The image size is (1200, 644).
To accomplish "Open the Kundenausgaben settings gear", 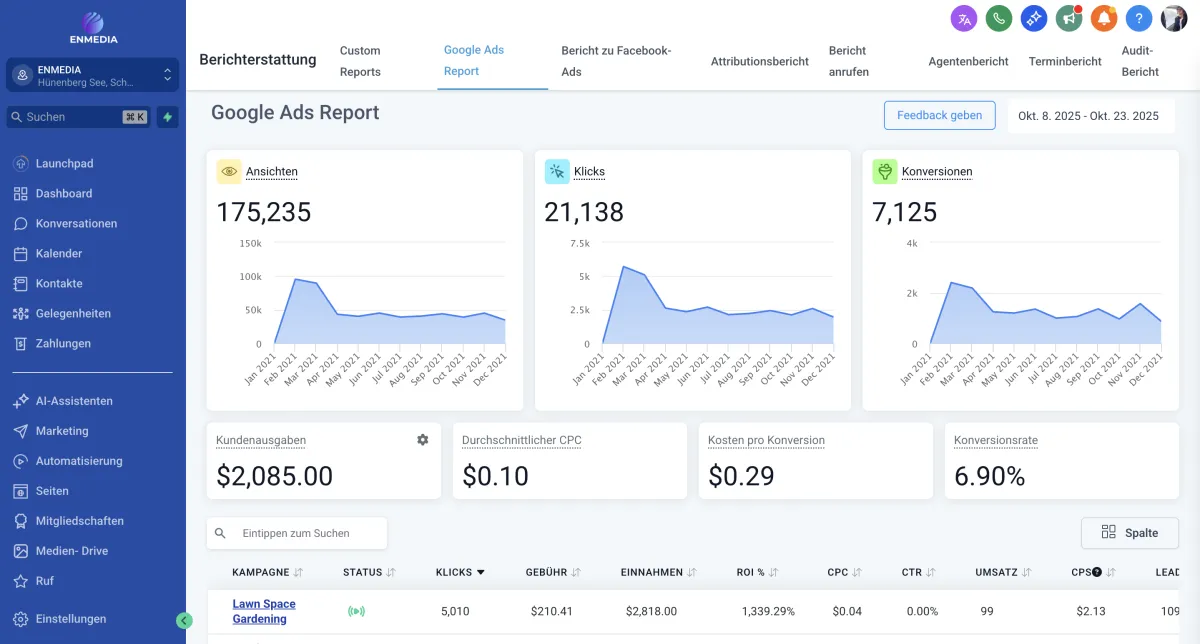I will 422,440.
